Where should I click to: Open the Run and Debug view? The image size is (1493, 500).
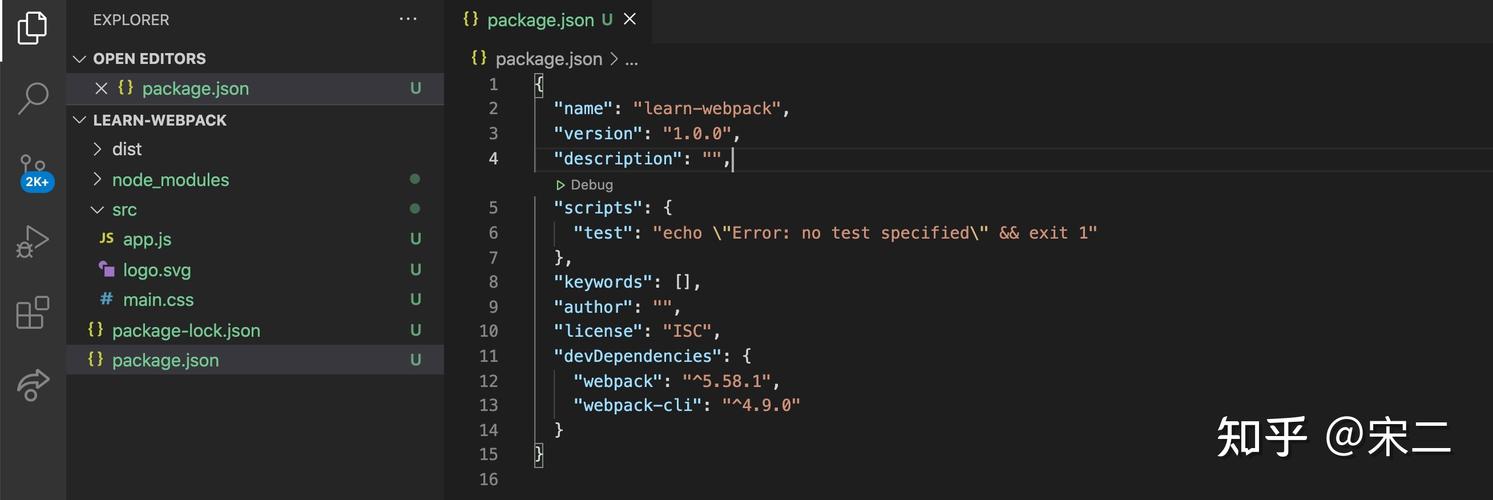coord(33,242)
